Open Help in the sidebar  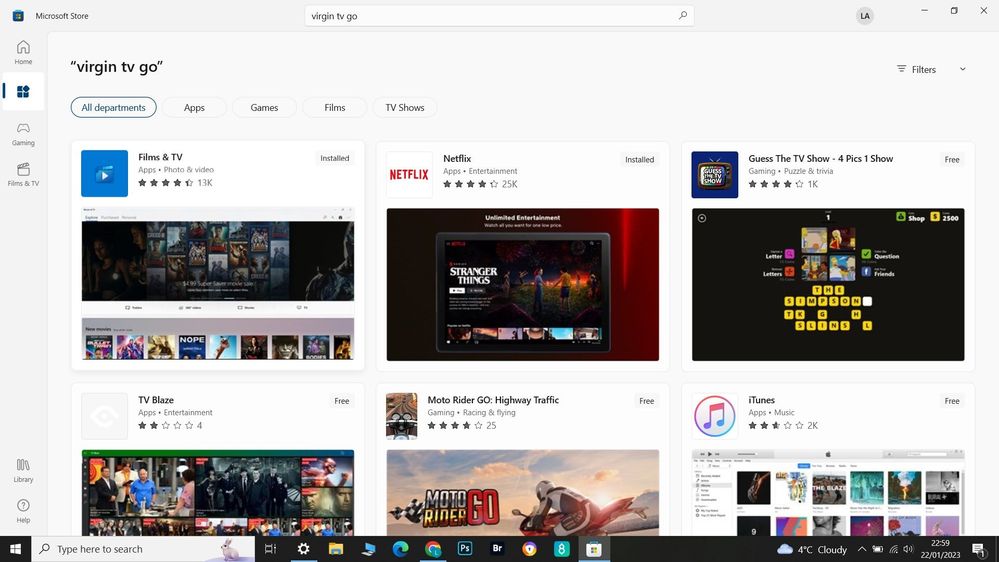(x=23, y=511)
